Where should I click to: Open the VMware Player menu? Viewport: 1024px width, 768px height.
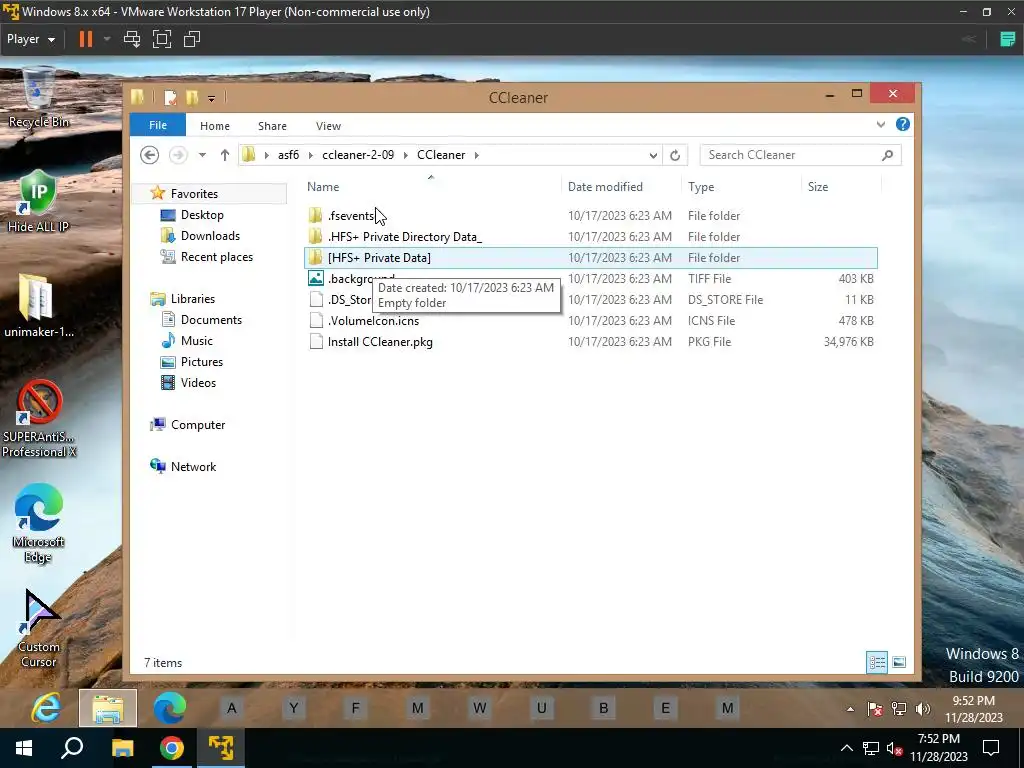pyautogui.click(x=31, y=39)
